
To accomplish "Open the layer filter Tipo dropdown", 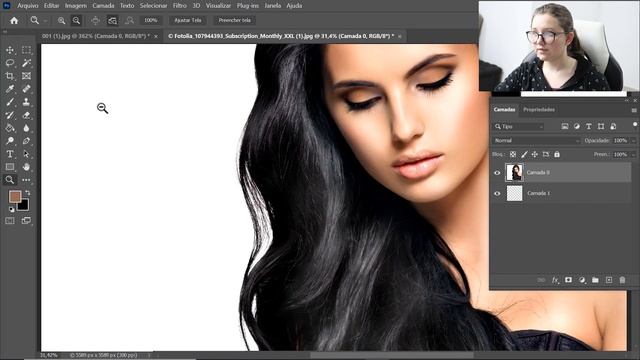I will (519, 127).
